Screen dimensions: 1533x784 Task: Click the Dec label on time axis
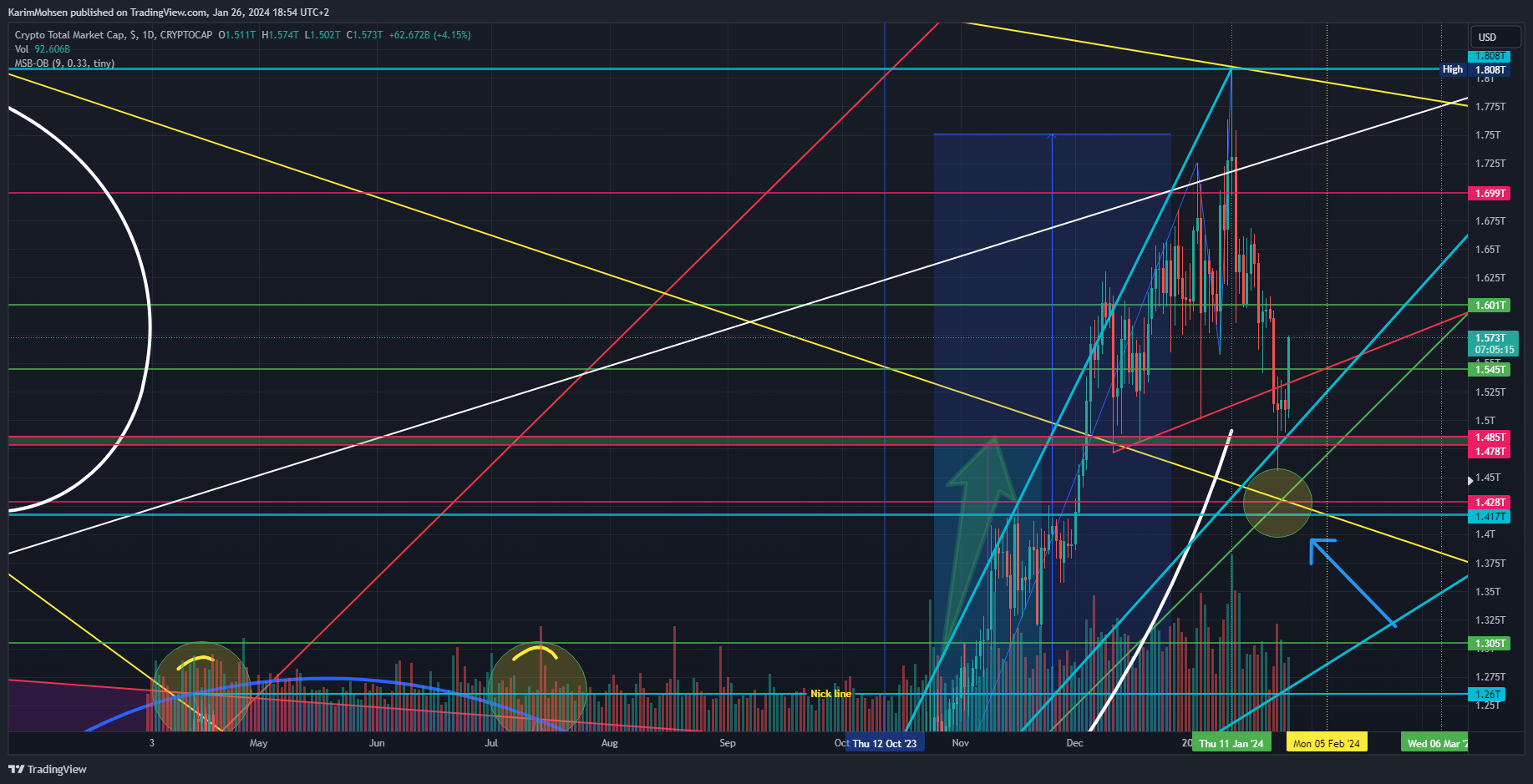click(1074, 743)
